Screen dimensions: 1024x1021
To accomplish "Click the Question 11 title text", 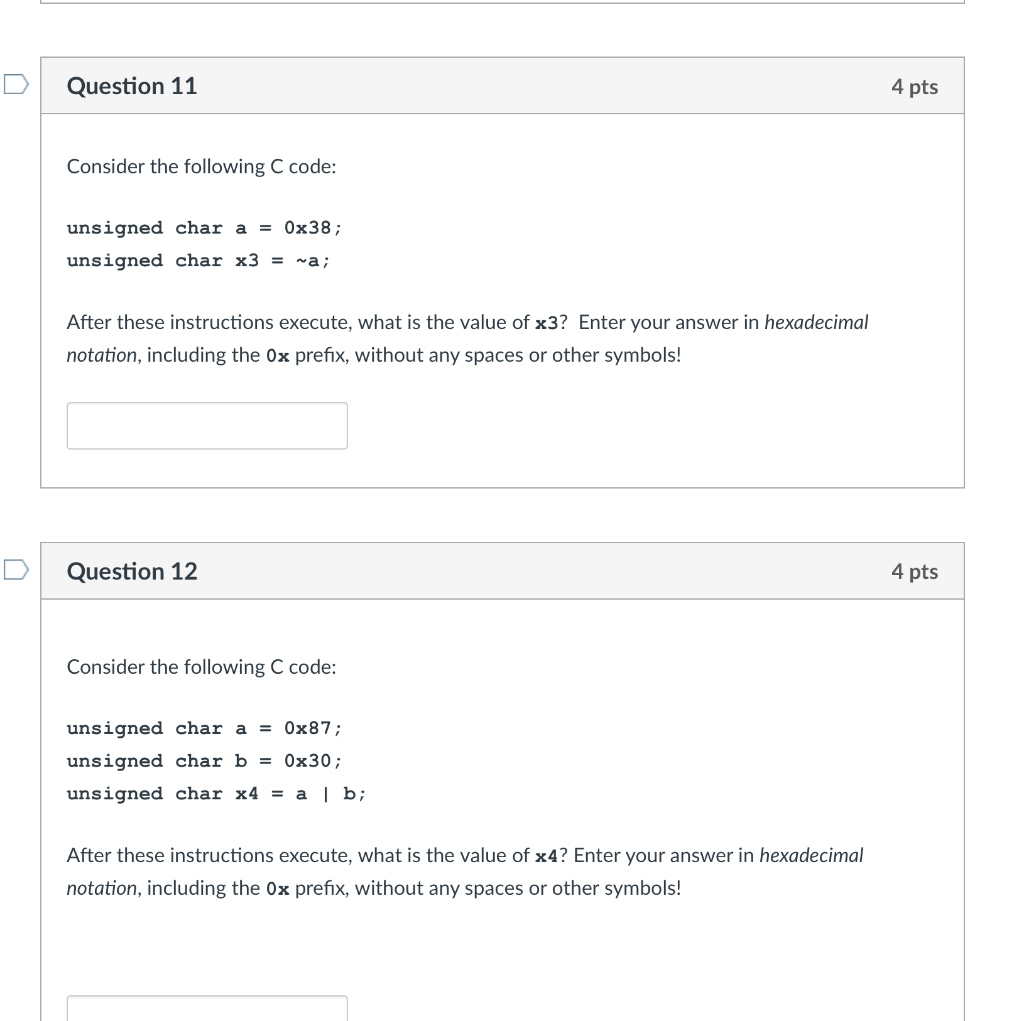I will [131, 86].
